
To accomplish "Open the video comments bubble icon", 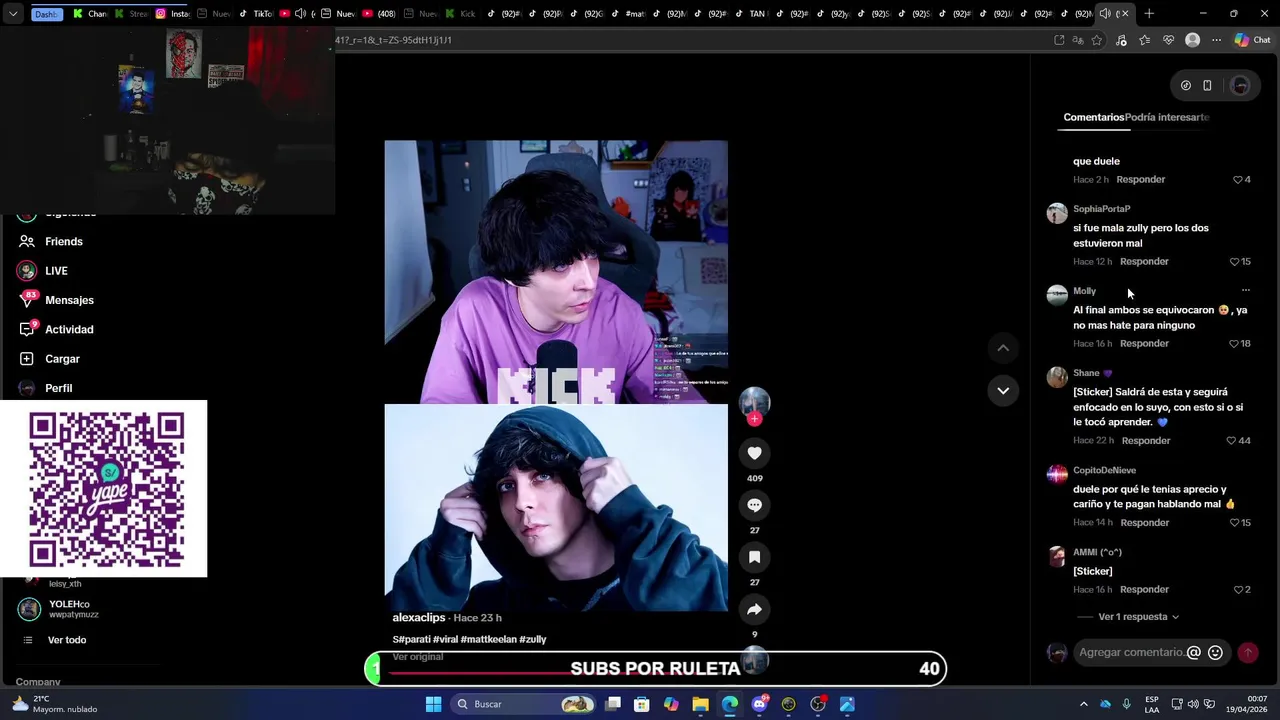I will (x=754, y=505).
